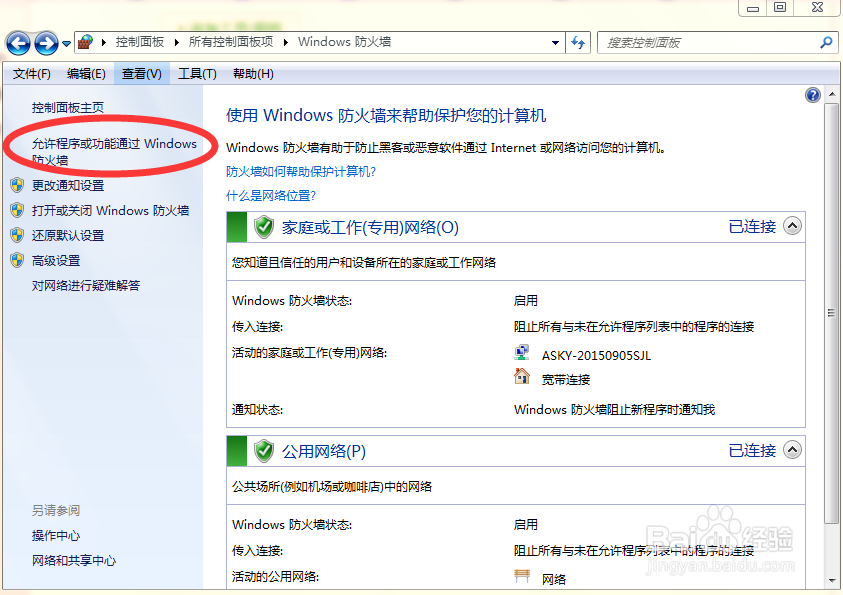The image size is (843, 595).
Task: Click the 宽带连接 house icon
Action: [521, 376]
